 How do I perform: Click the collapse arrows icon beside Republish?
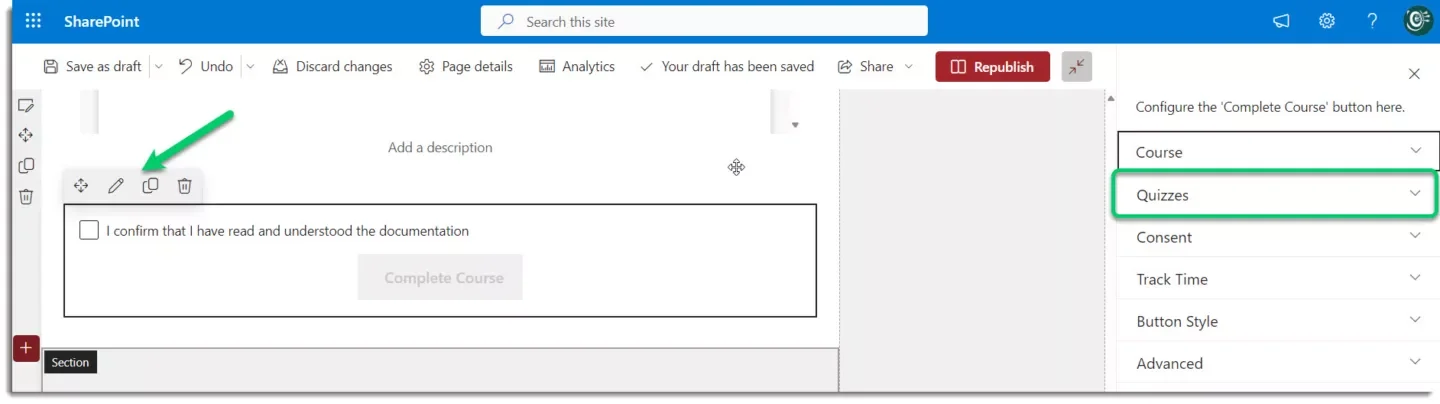click(x=1077, y=67)
